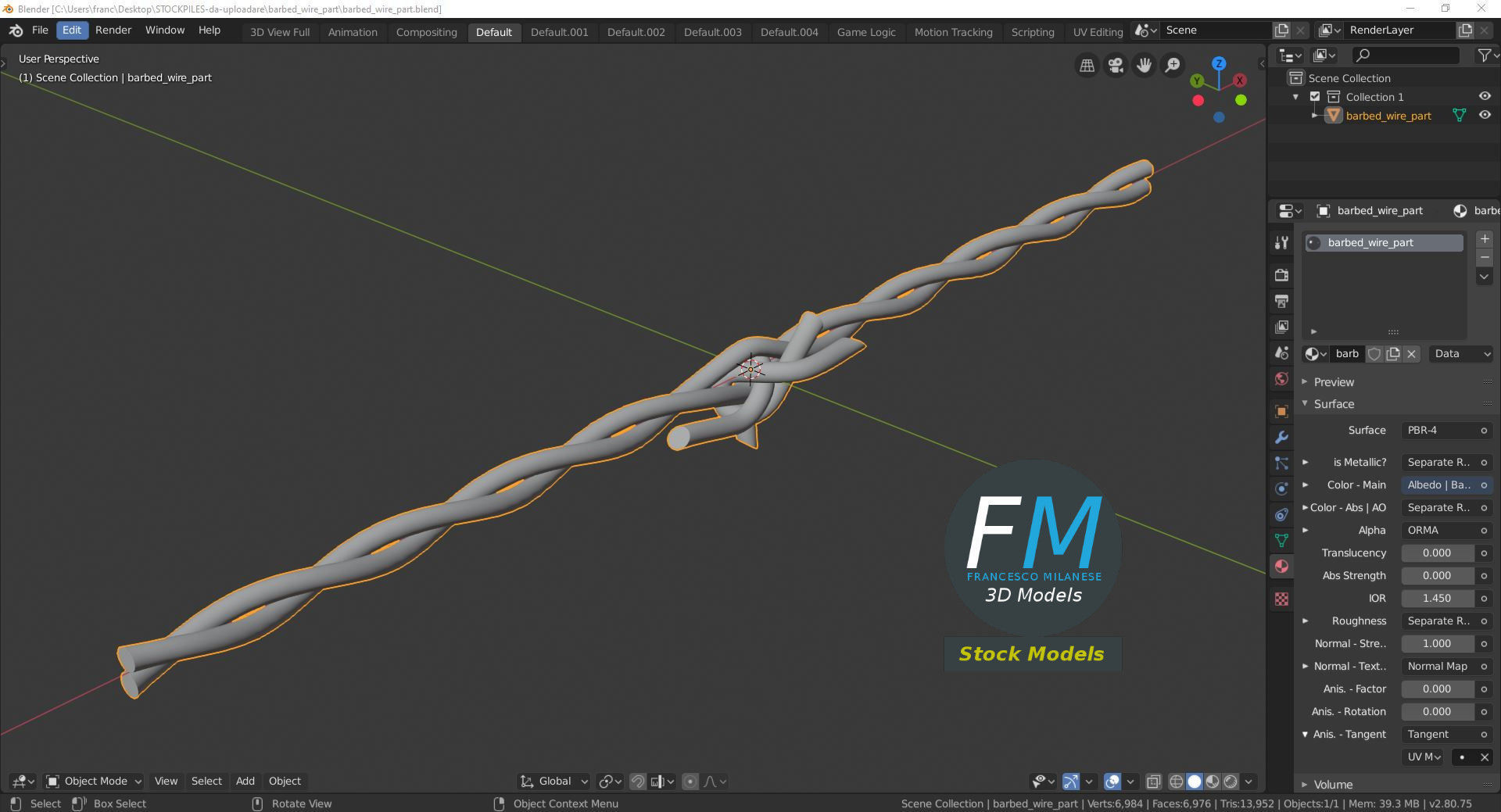Toggle snapping magnet in viewport header
This screenshot has height=812, width=1501.
coord(638,782)
